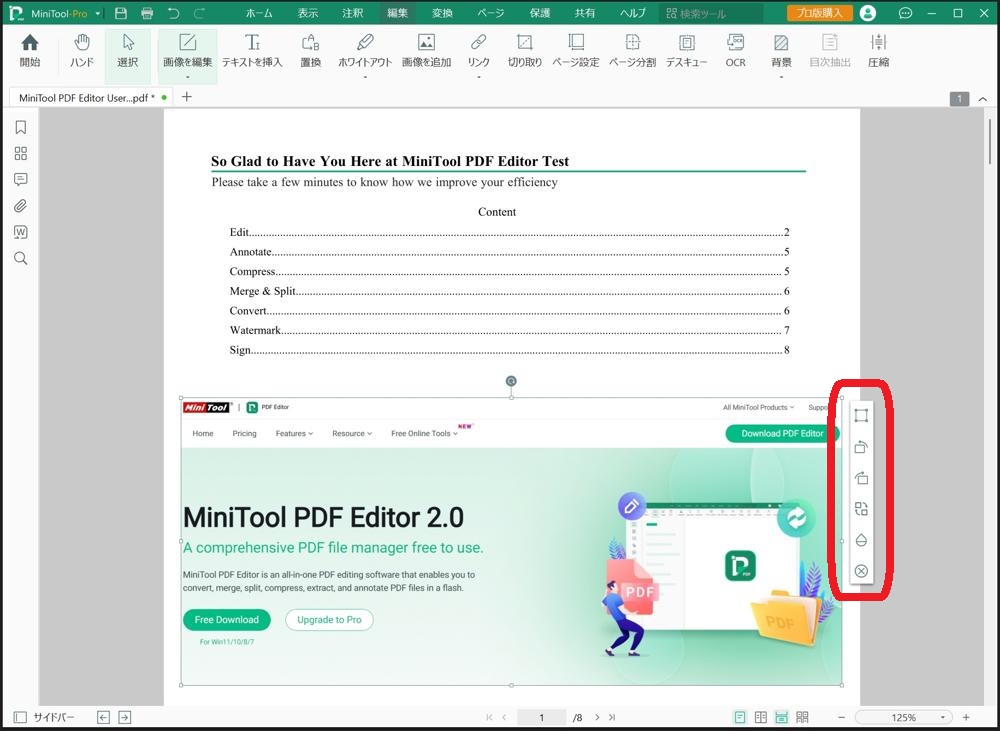Expand the dropdown arrow under 画像を編集
This screenshot has height=731, width=1000.
click(x=188, y=77)
